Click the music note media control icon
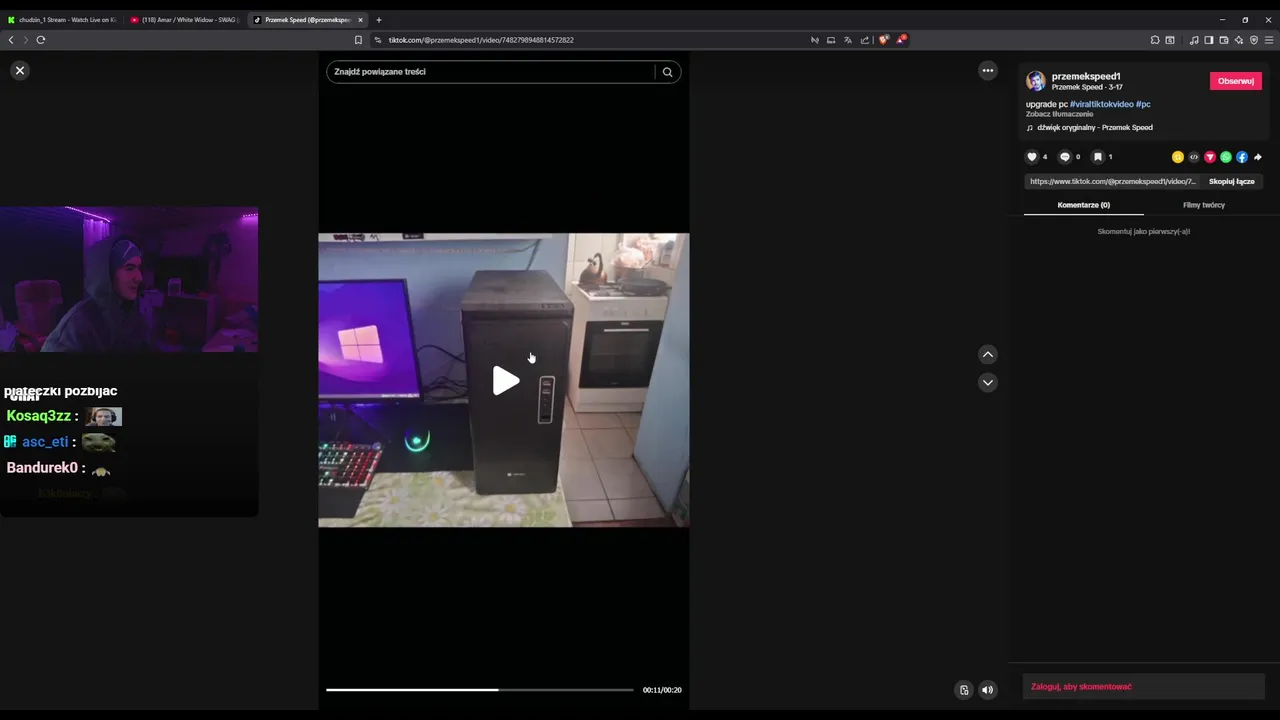 tap(1194, 40)
